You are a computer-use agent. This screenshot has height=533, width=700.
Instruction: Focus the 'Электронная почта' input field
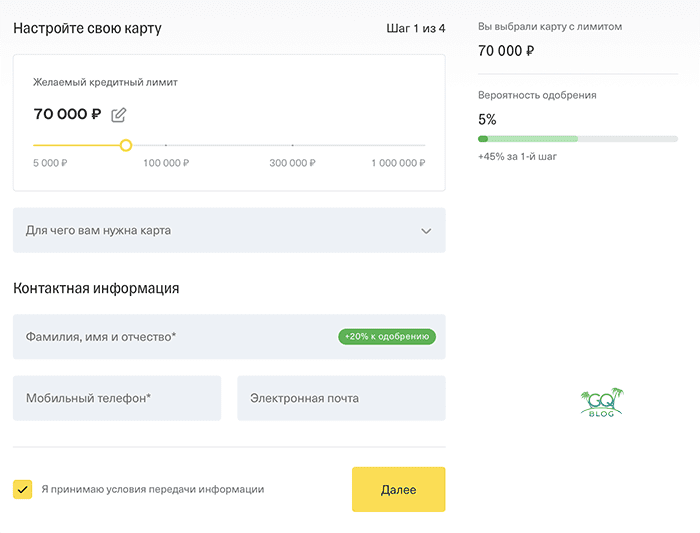342,398
